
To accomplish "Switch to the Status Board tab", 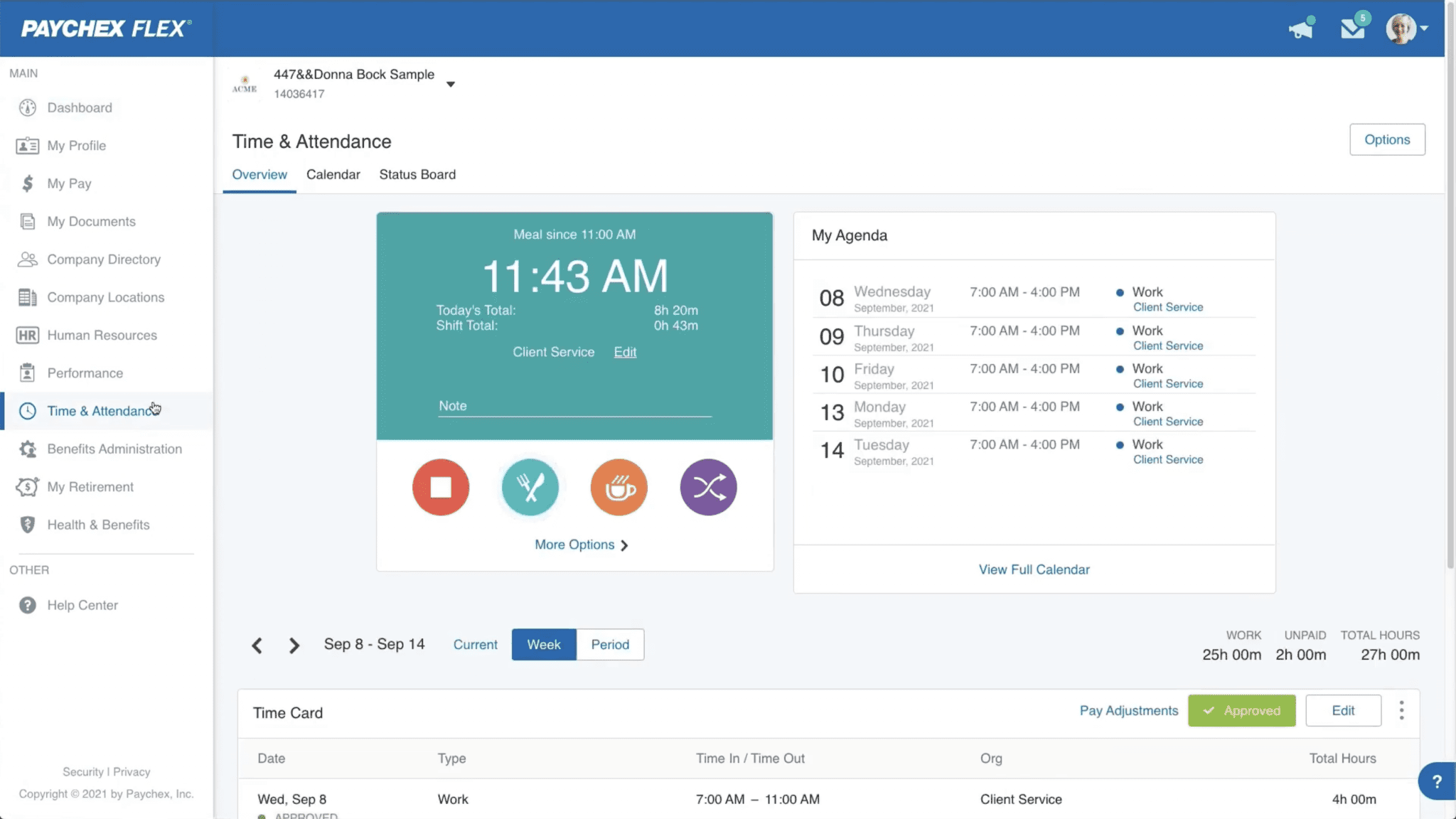I will [417, 174].
